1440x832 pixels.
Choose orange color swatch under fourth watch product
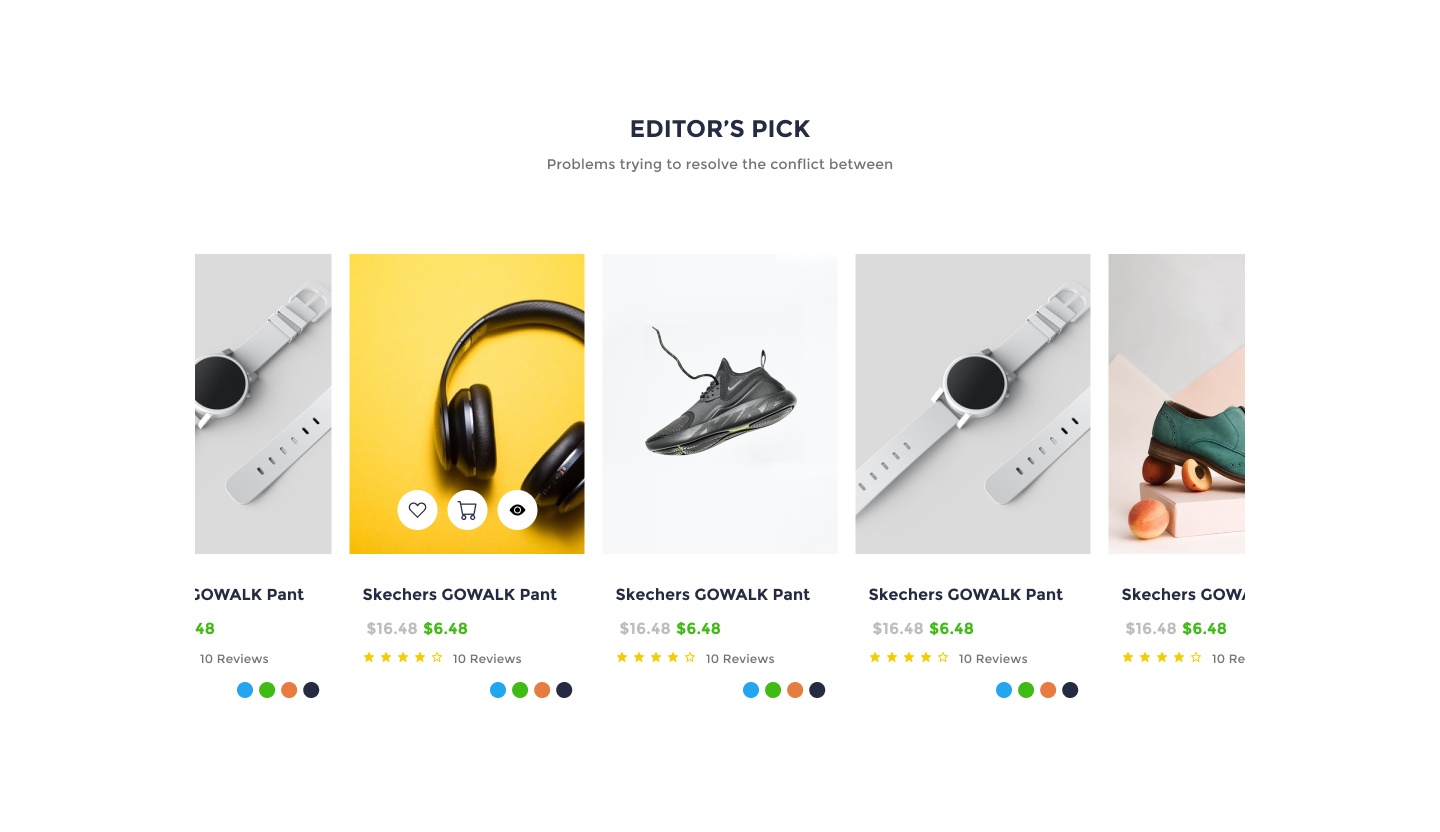click(1048, 690)
